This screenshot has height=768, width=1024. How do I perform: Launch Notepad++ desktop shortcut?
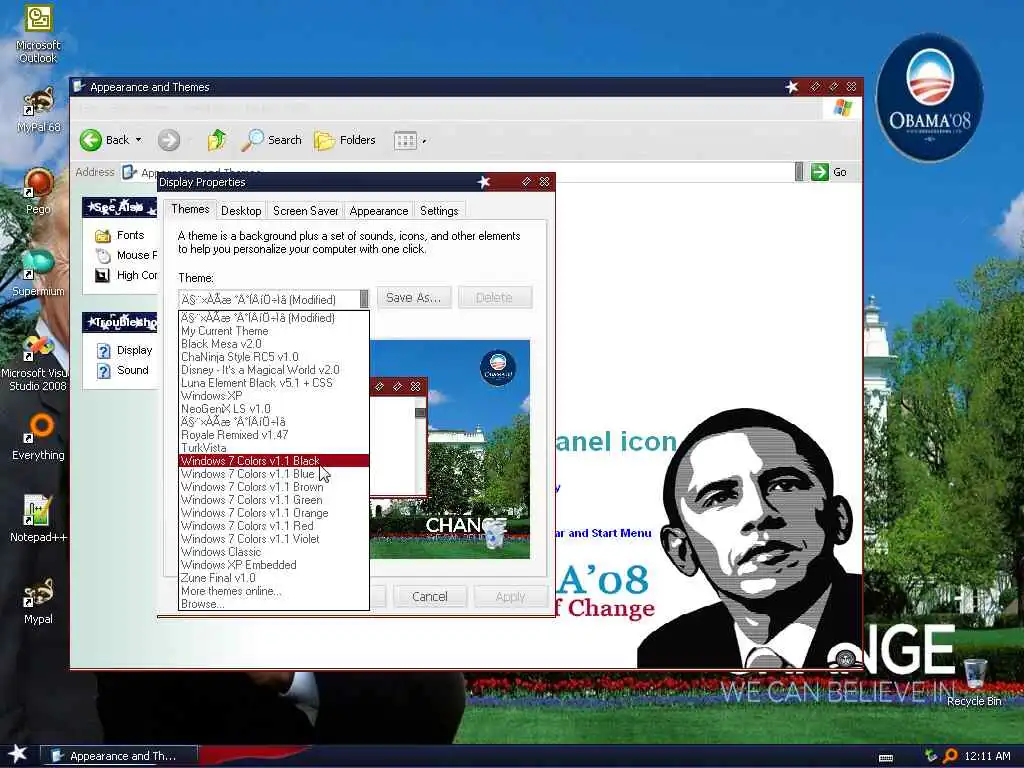[x=38, y=519]
